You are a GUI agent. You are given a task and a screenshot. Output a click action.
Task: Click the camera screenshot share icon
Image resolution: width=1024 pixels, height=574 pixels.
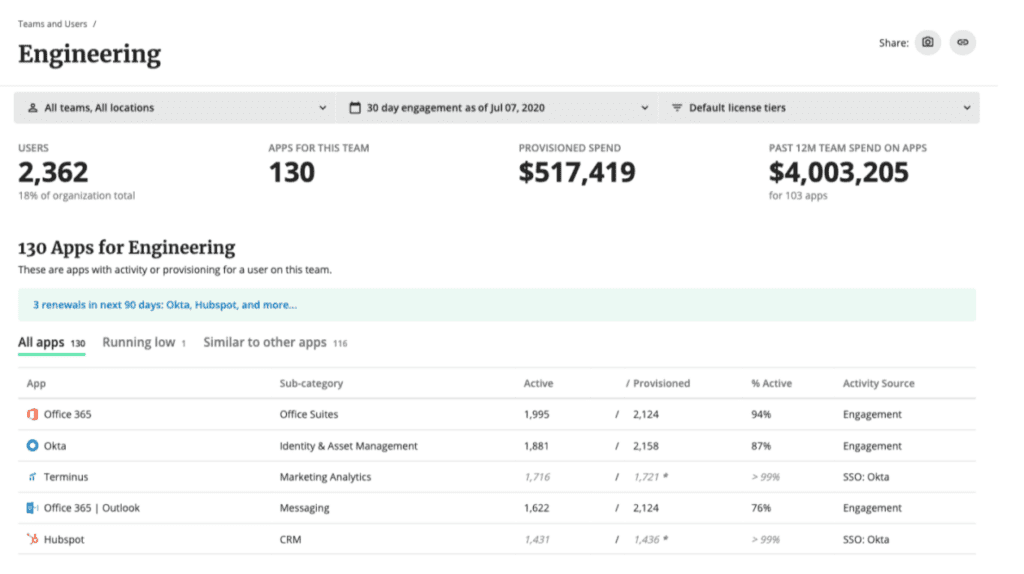[927, 42]
